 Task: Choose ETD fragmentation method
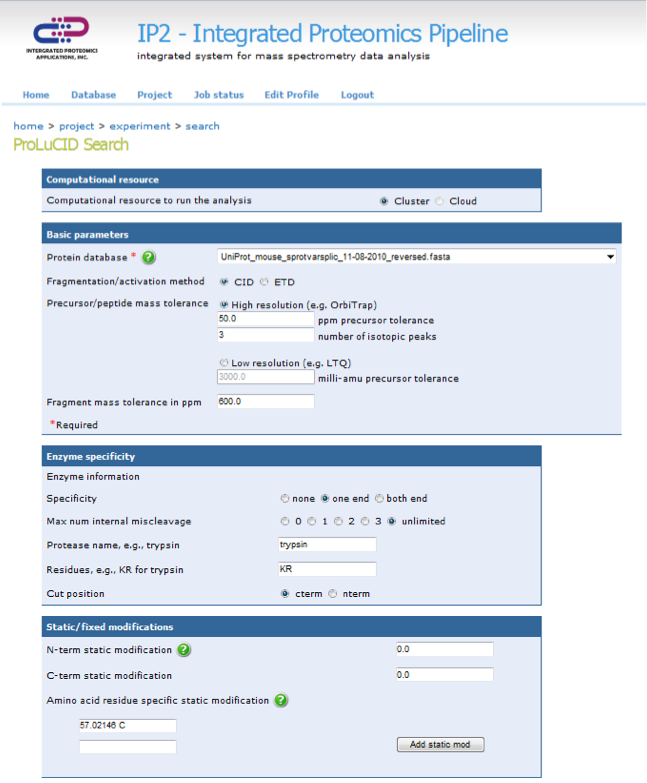pyautogui.click(x=264, y=282)
